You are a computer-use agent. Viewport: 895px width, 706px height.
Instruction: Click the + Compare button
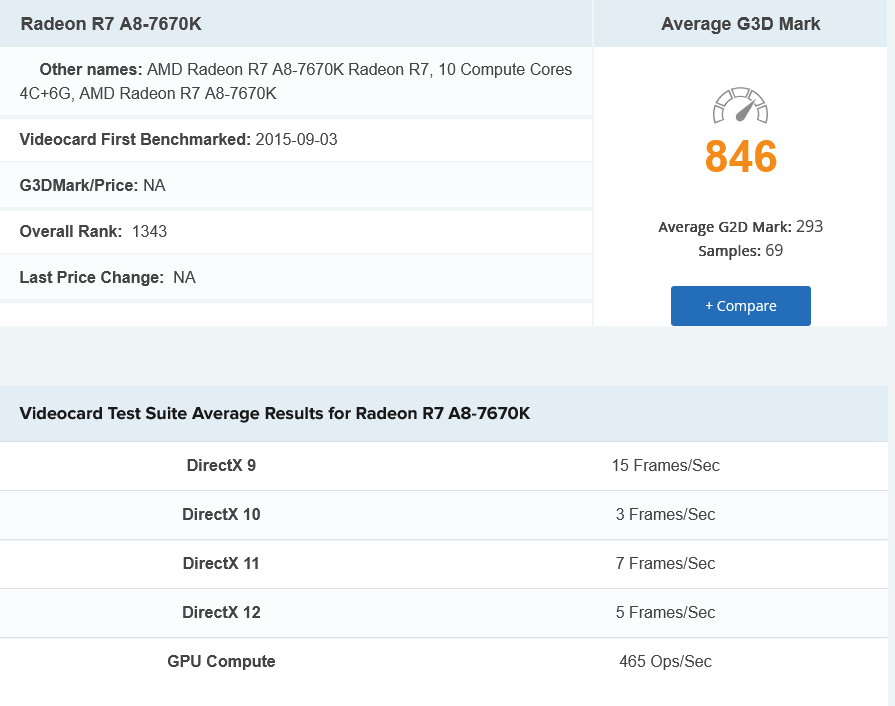(x=740, y=306)
